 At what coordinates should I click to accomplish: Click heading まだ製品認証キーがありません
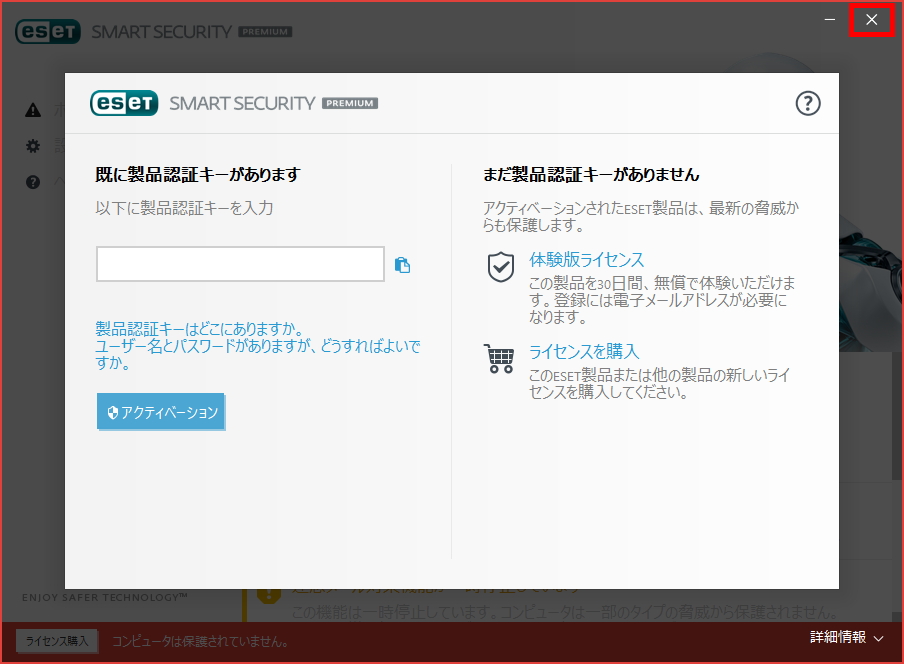tap(591, 175)
